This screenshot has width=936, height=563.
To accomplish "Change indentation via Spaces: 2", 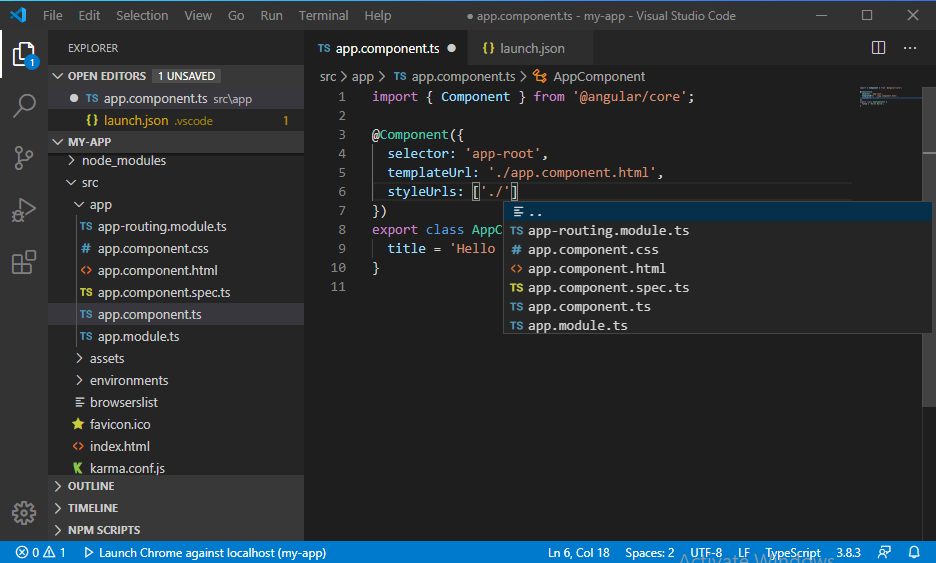I will 649,553.
